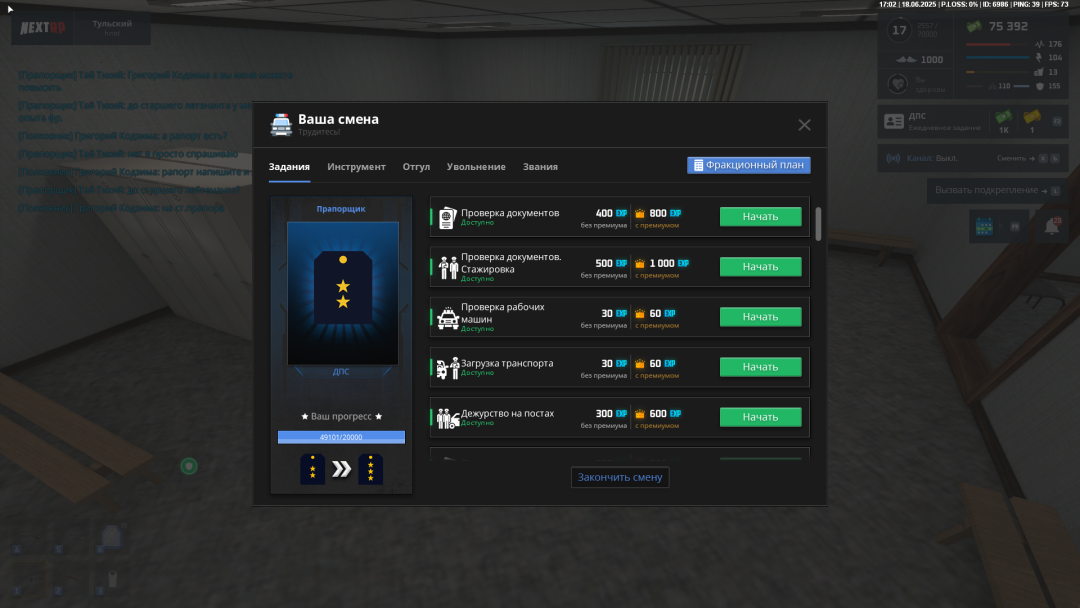The width and height of the screenshot is (1080, 608).
Task: Open the Инструмент tab
Action: tap(356, 167)
